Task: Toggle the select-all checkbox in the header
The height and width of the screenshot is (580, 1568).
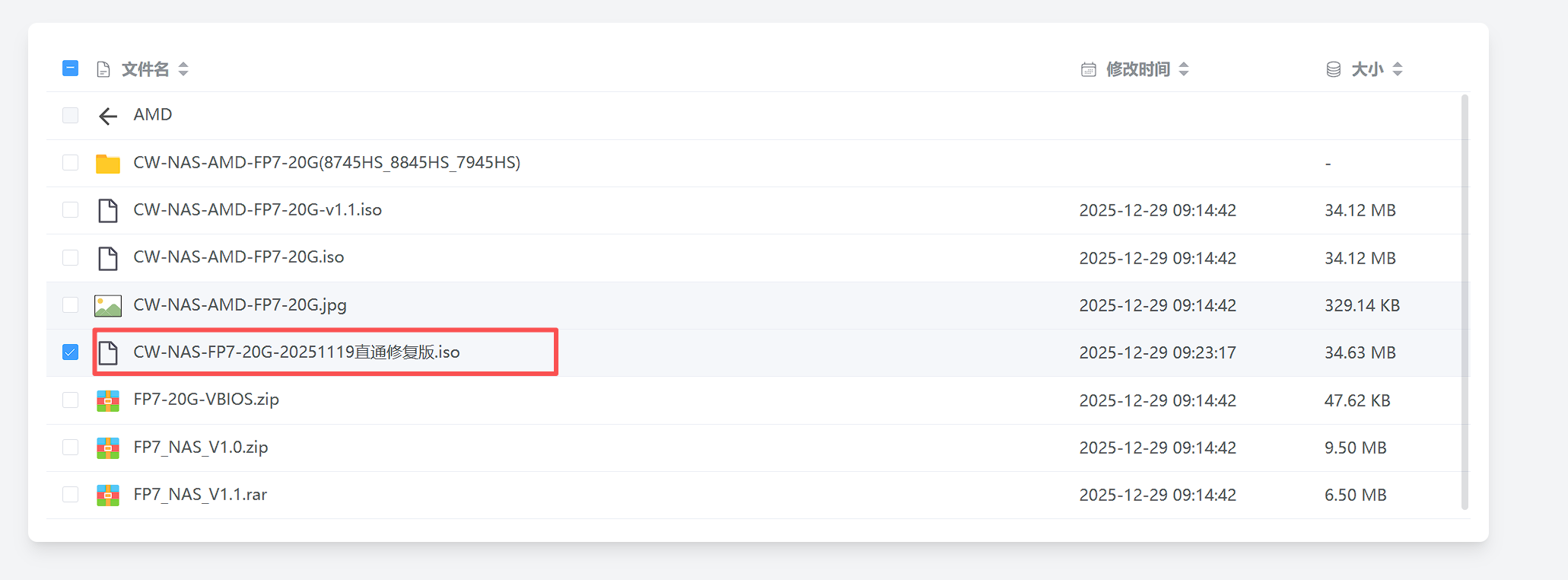Action: pyautogui.click(x=70, y=69)
